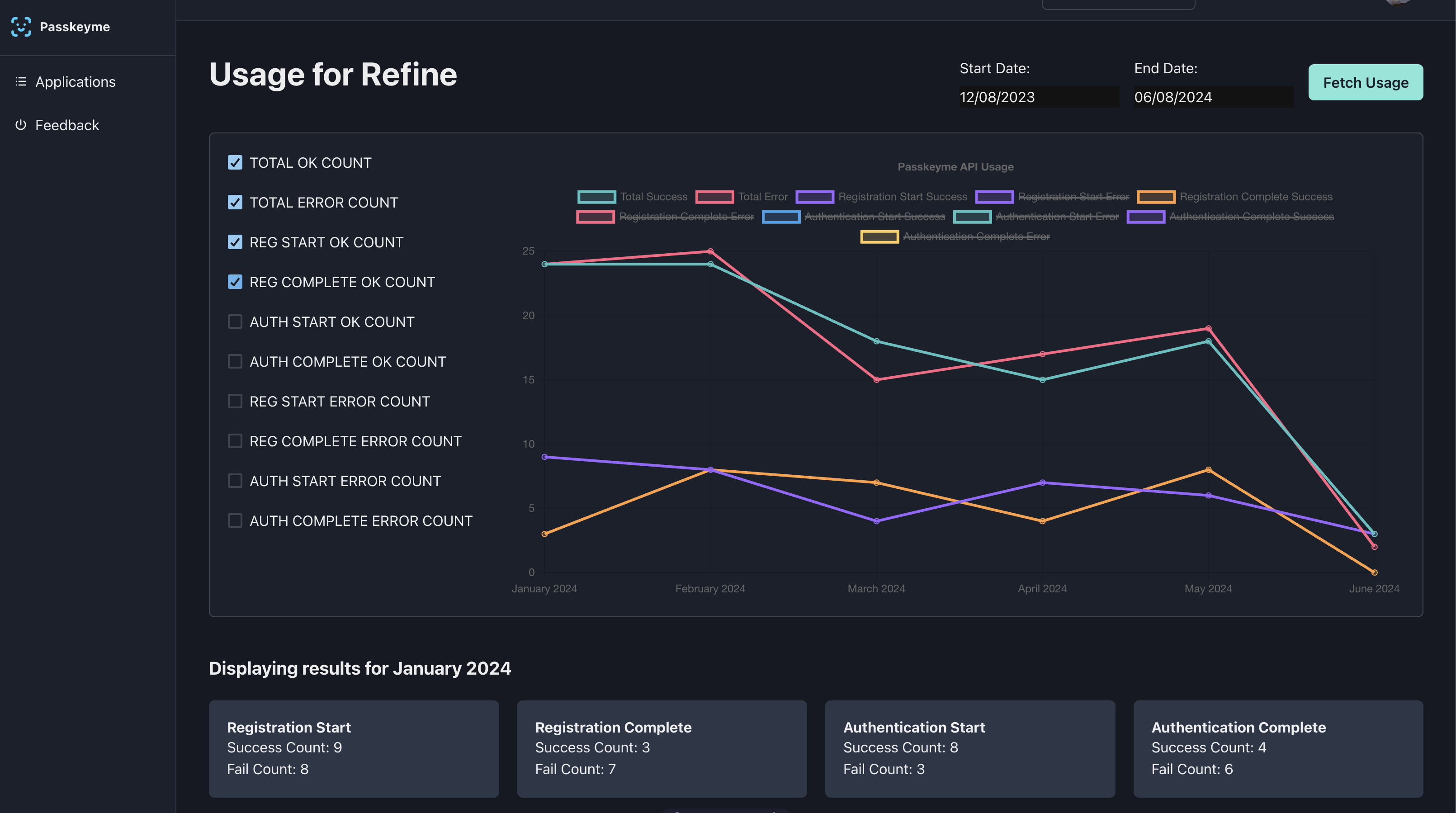Click the 'Passkeyme API Usage' chart title
The height and width of the screenshot is (813, 1456).
point(955,167)
